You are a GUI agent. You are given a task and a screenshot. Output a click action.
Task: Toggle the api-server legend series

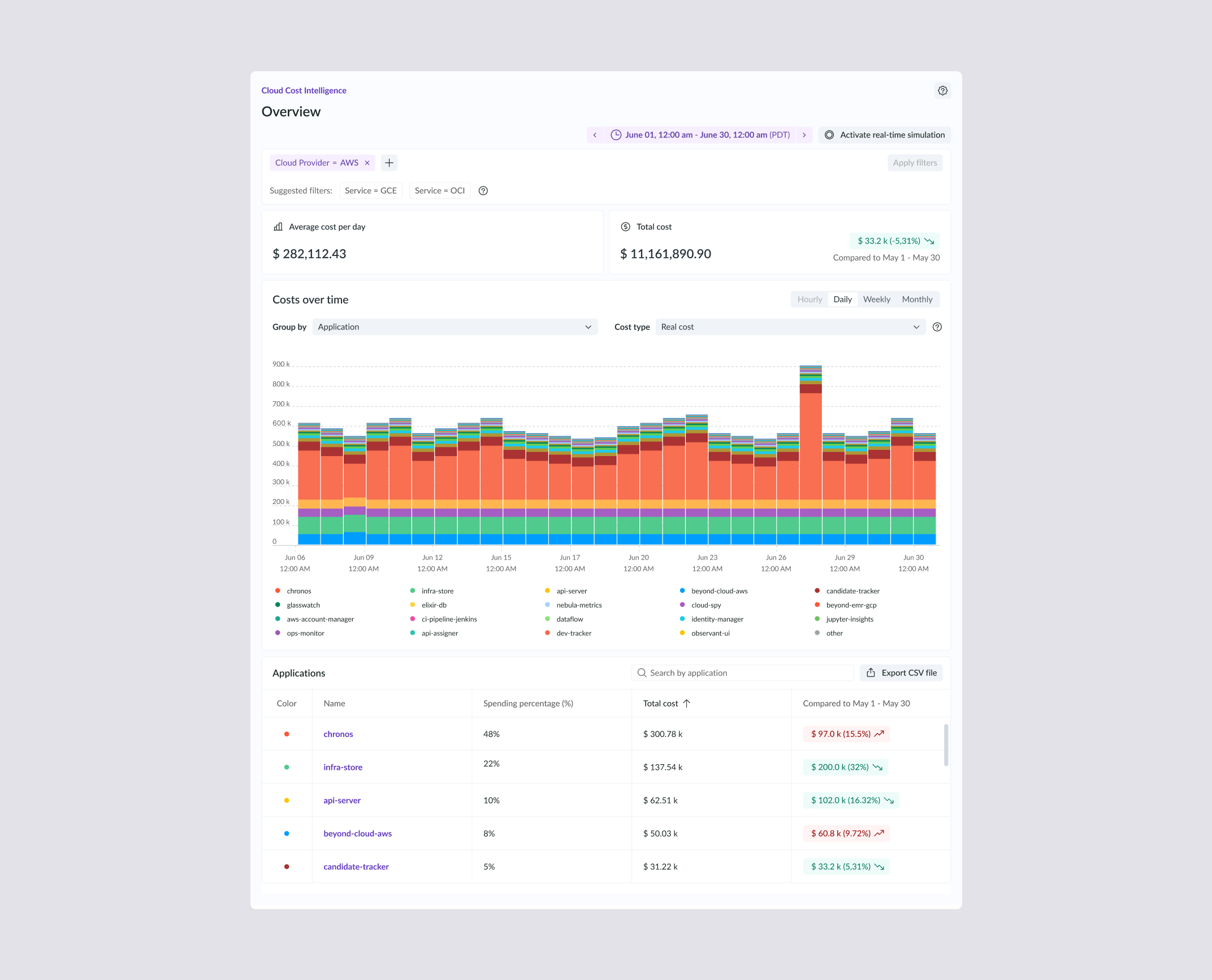tap(566, 591)
